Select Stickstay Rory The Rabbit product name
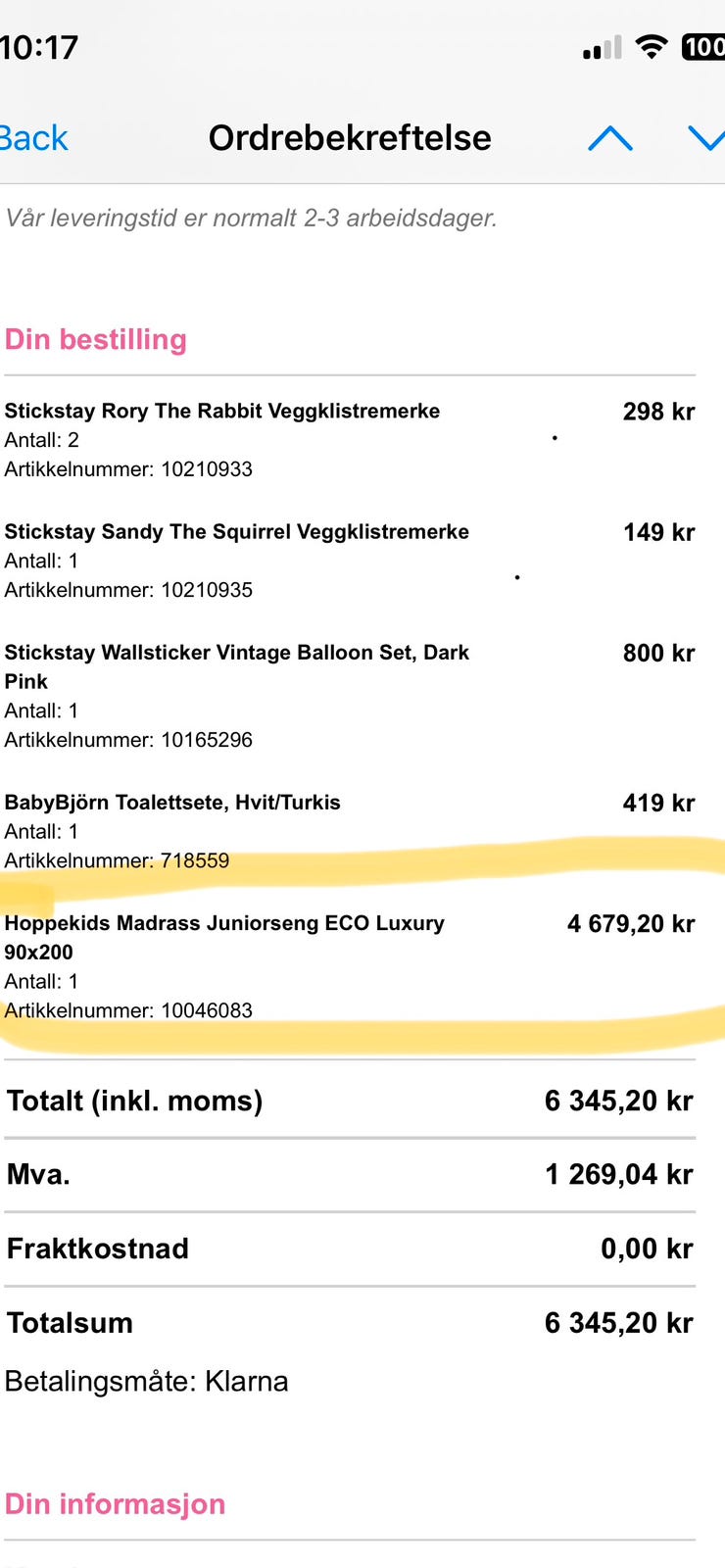 pos(222,411)
